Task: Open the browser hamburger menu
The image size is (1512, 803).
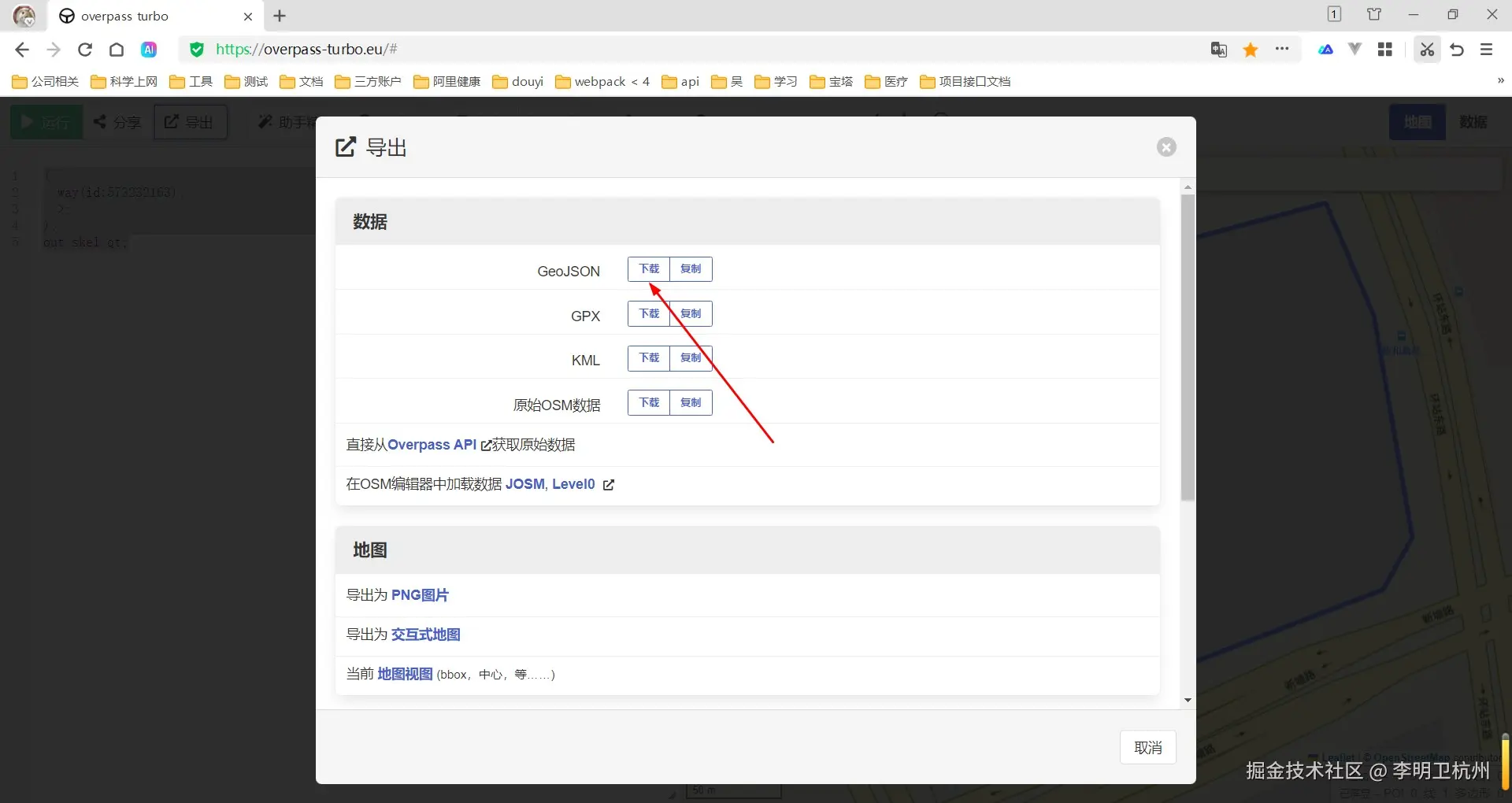Action: coord(1487,50)
